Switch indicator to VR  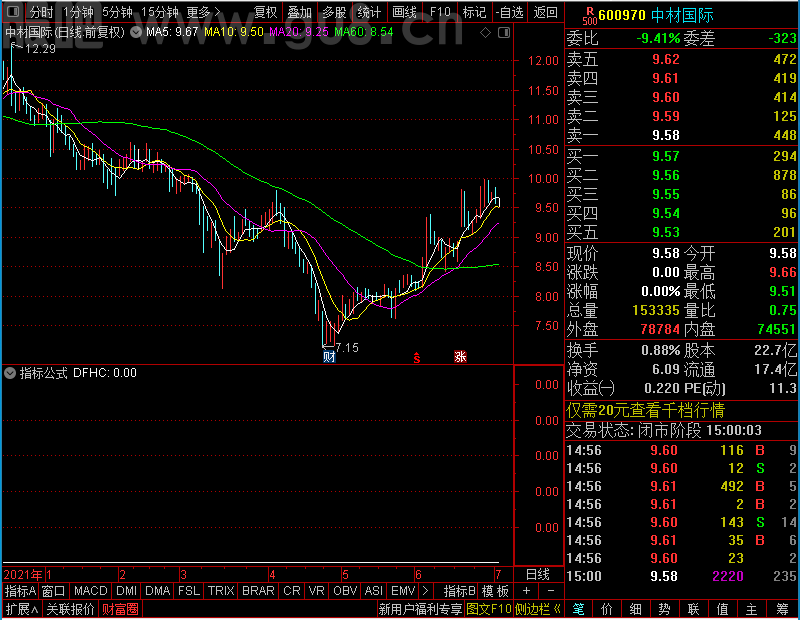click(317, 591)
